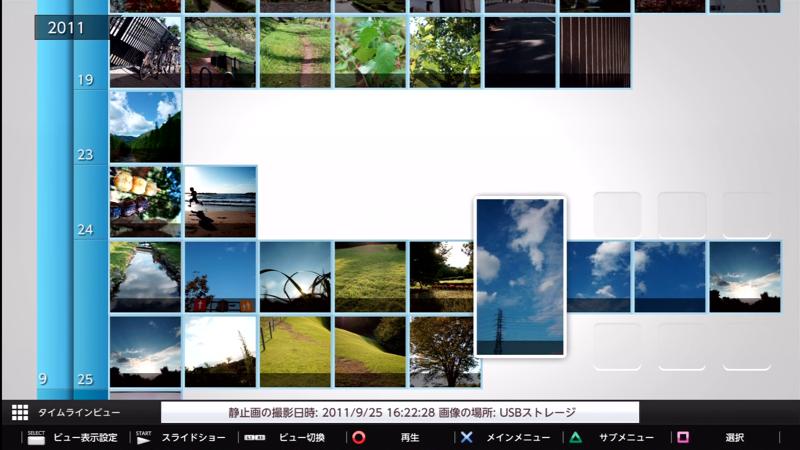The width and height of the screenshot is (800, 450).
Task: Open the dark pavement shadows photo
Action: click(x=520, y=52)
